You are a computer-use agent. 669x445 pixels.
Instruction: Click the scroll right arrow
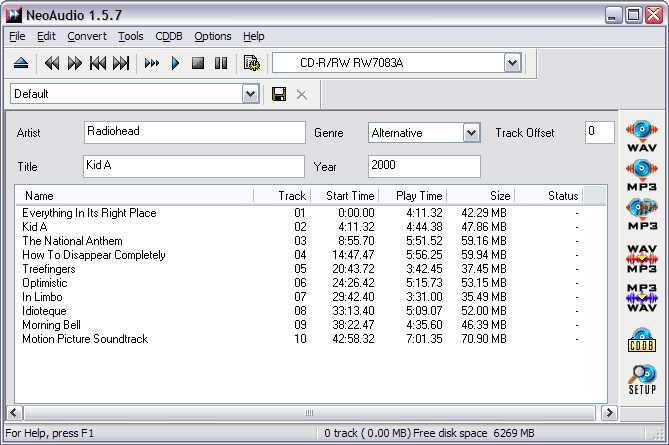[x=609, y=413]
